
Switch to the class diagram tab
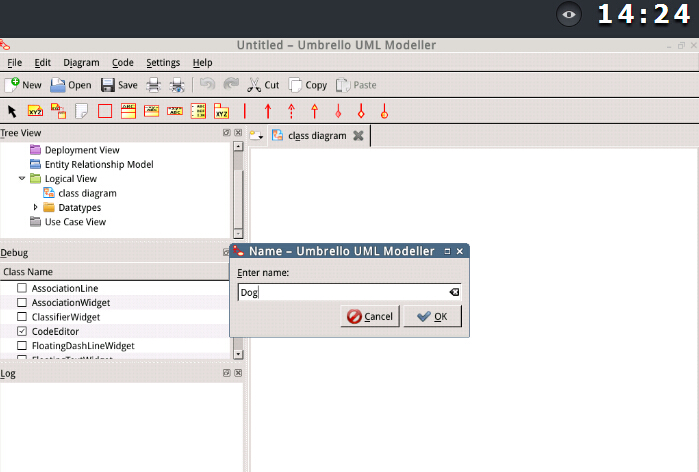coord(317,135)
